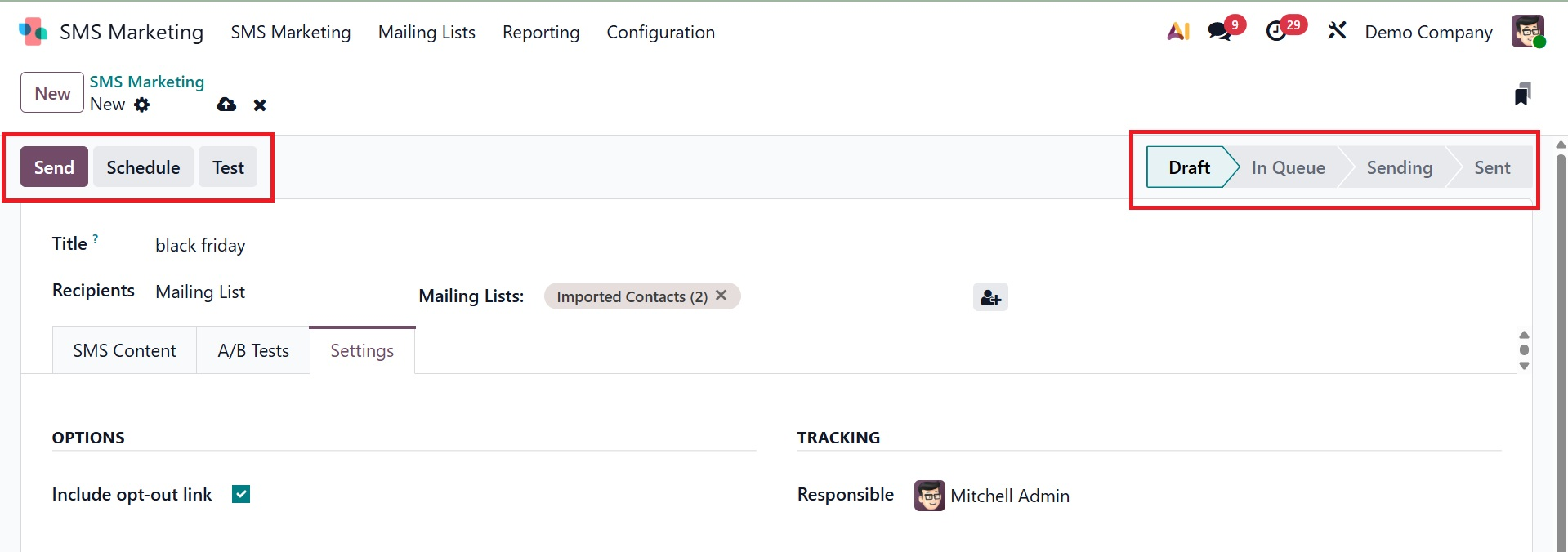Open the AI assistant icon

point(1177,32)
